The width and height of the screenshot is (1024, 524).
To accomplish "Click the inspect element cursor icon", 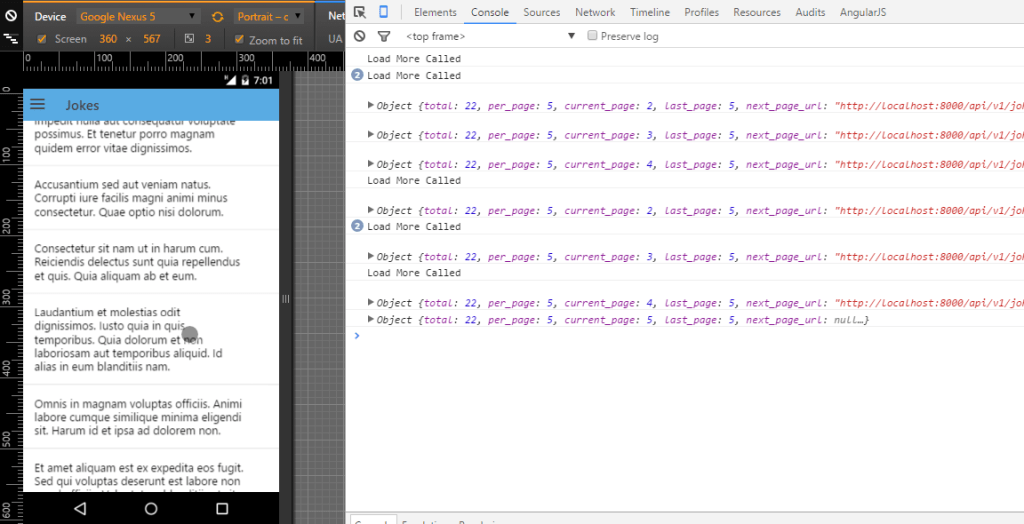I will coord(360,12).
